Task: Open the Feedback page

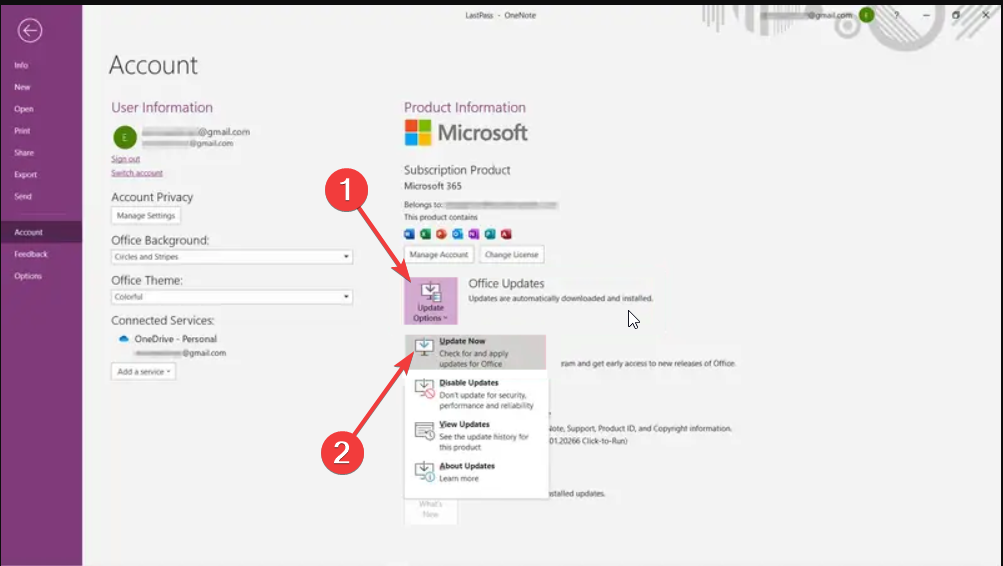Action: point(31,254)
